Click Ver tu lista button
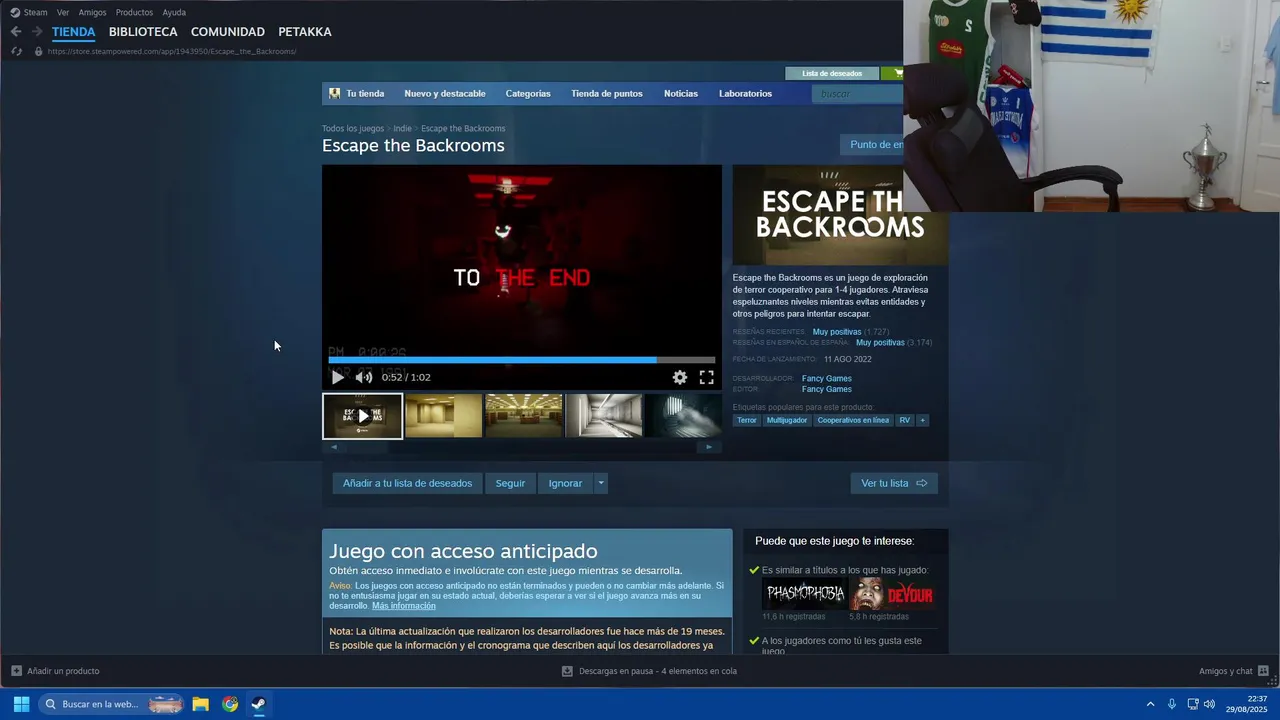 pyautogui.click(x=894, y=483)
